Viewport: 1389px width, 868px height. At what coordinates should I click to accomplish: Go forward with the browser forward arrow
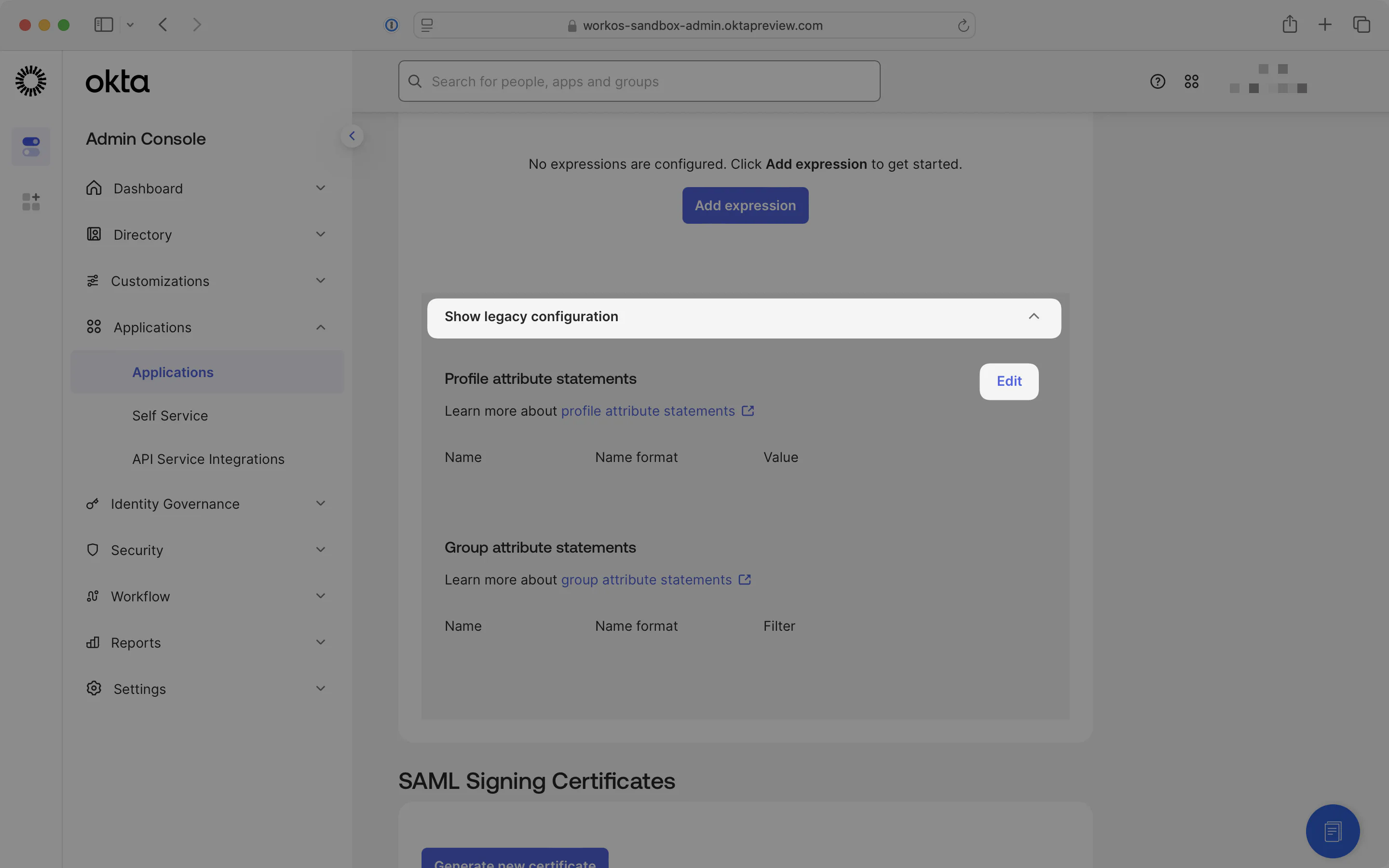tap(197, 25)
